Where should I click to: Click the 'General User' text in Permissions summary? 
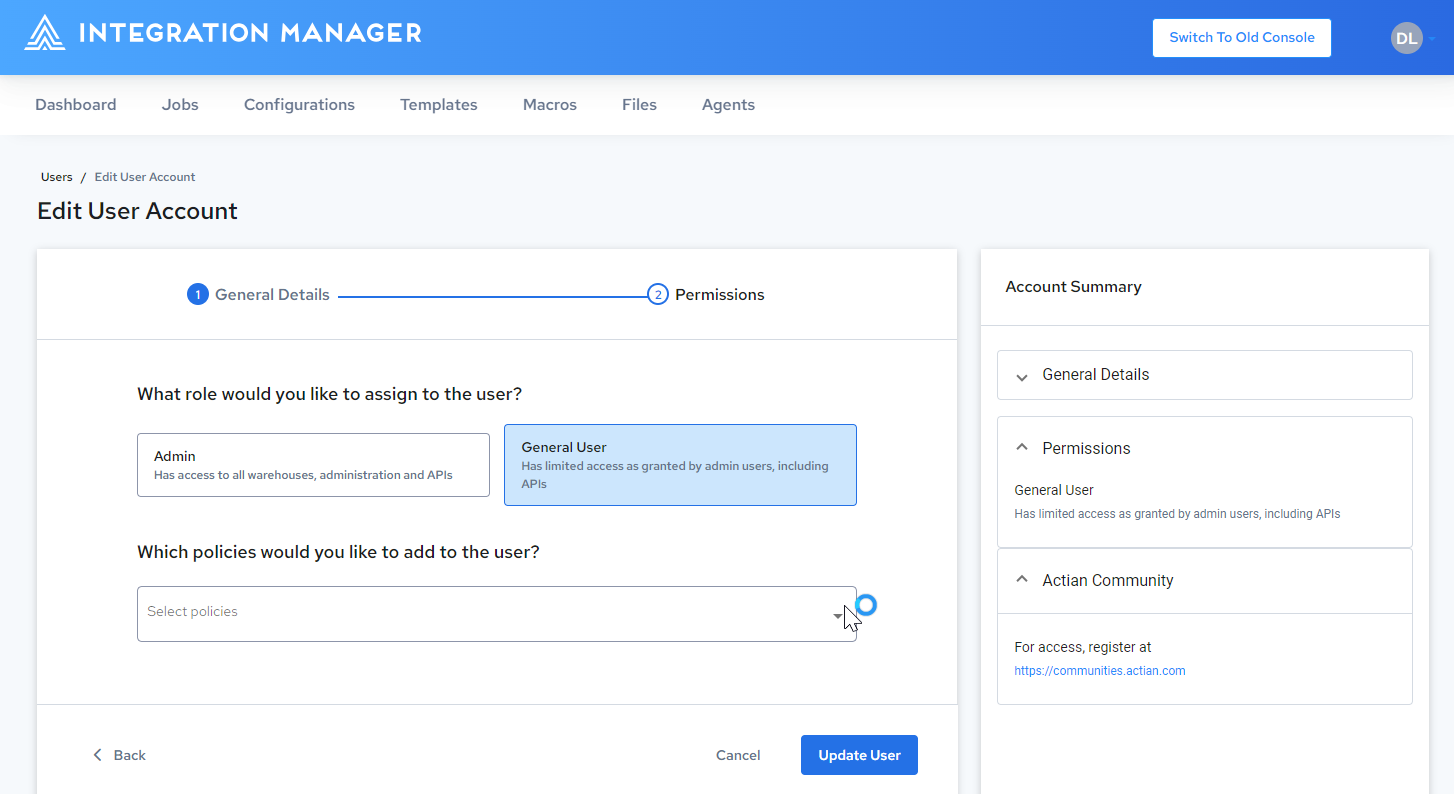[1054, 490]
